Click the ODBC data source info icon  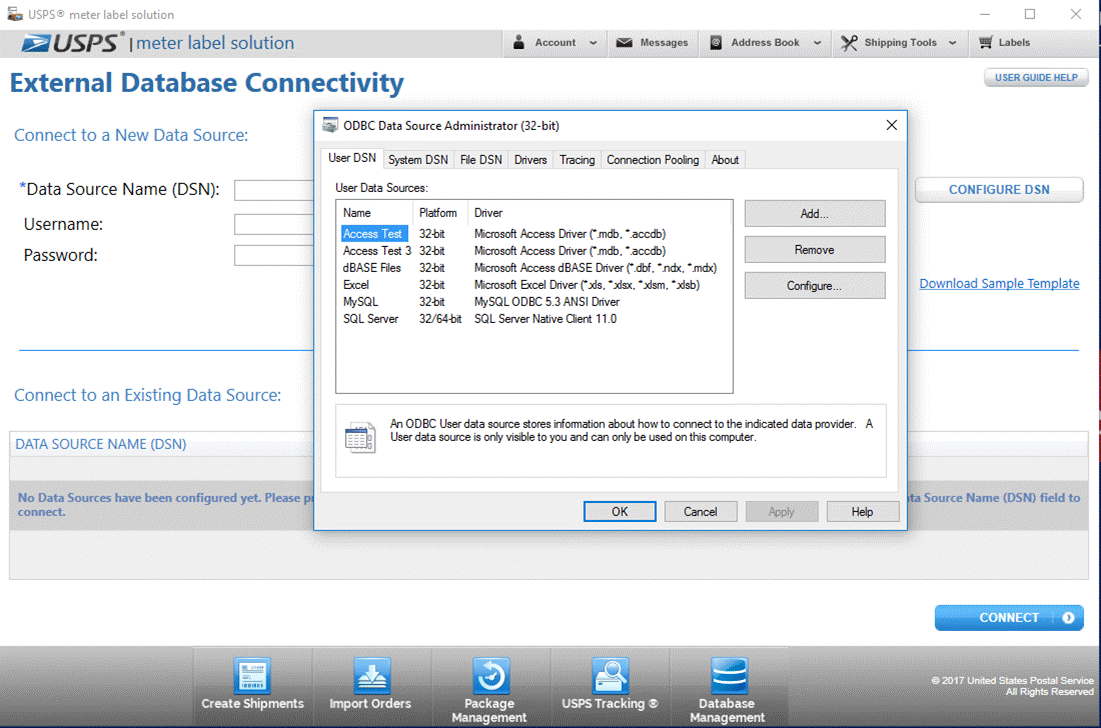click(360, 437)
